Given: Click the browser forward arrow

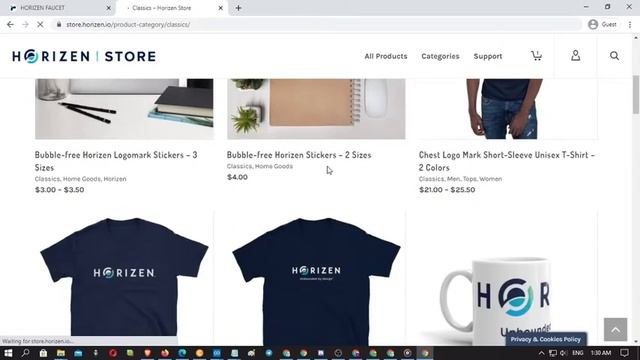Looking at the screenshot, I should point(25,24).
